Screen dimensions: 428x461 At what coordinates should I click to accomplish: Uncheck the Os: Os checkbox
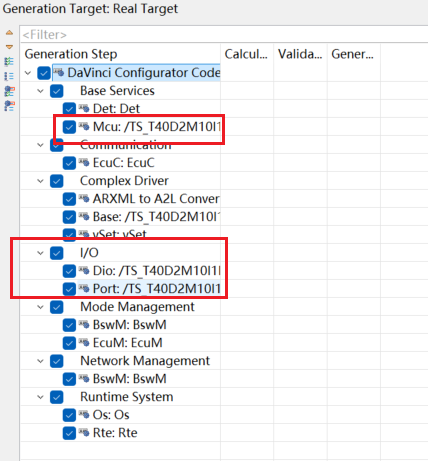69,415
